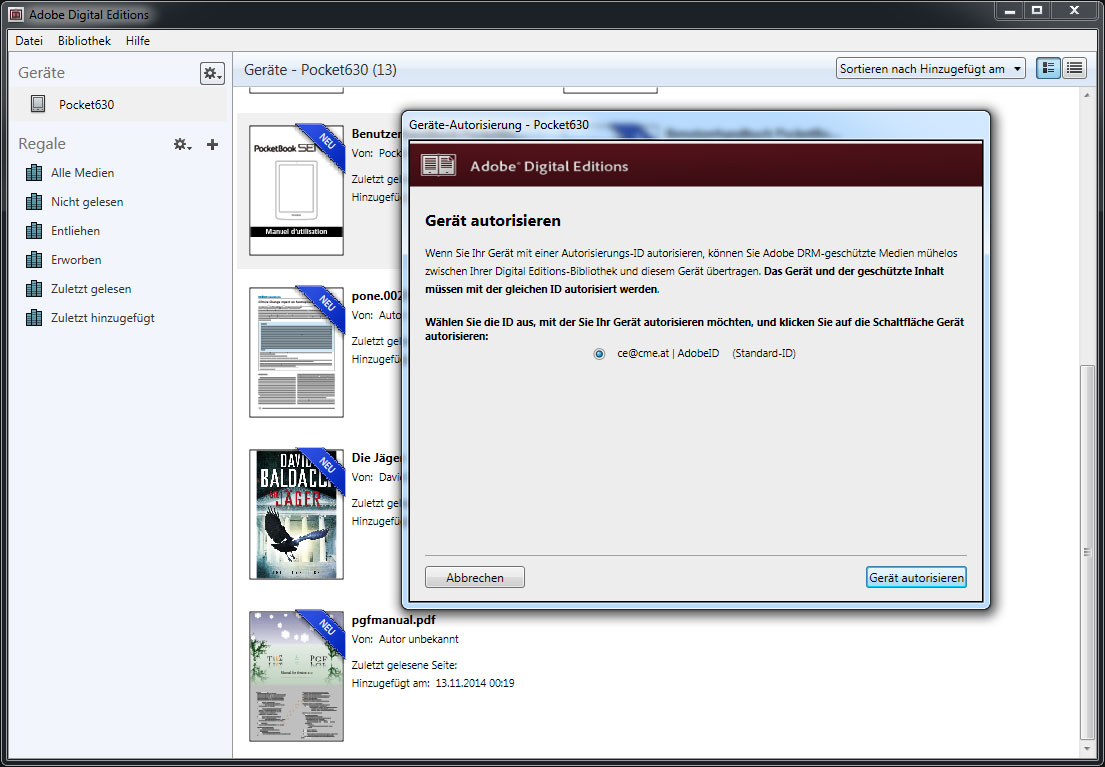Image resolution: width=1105 pixels, height=767 pixels.
Task: Open the Geräte gear options menu
Action: [x=212, y=73]
